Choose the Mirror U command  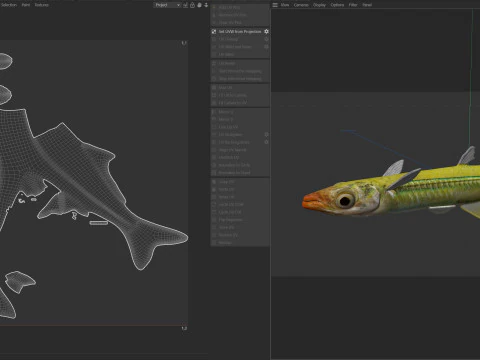point(226,112)
